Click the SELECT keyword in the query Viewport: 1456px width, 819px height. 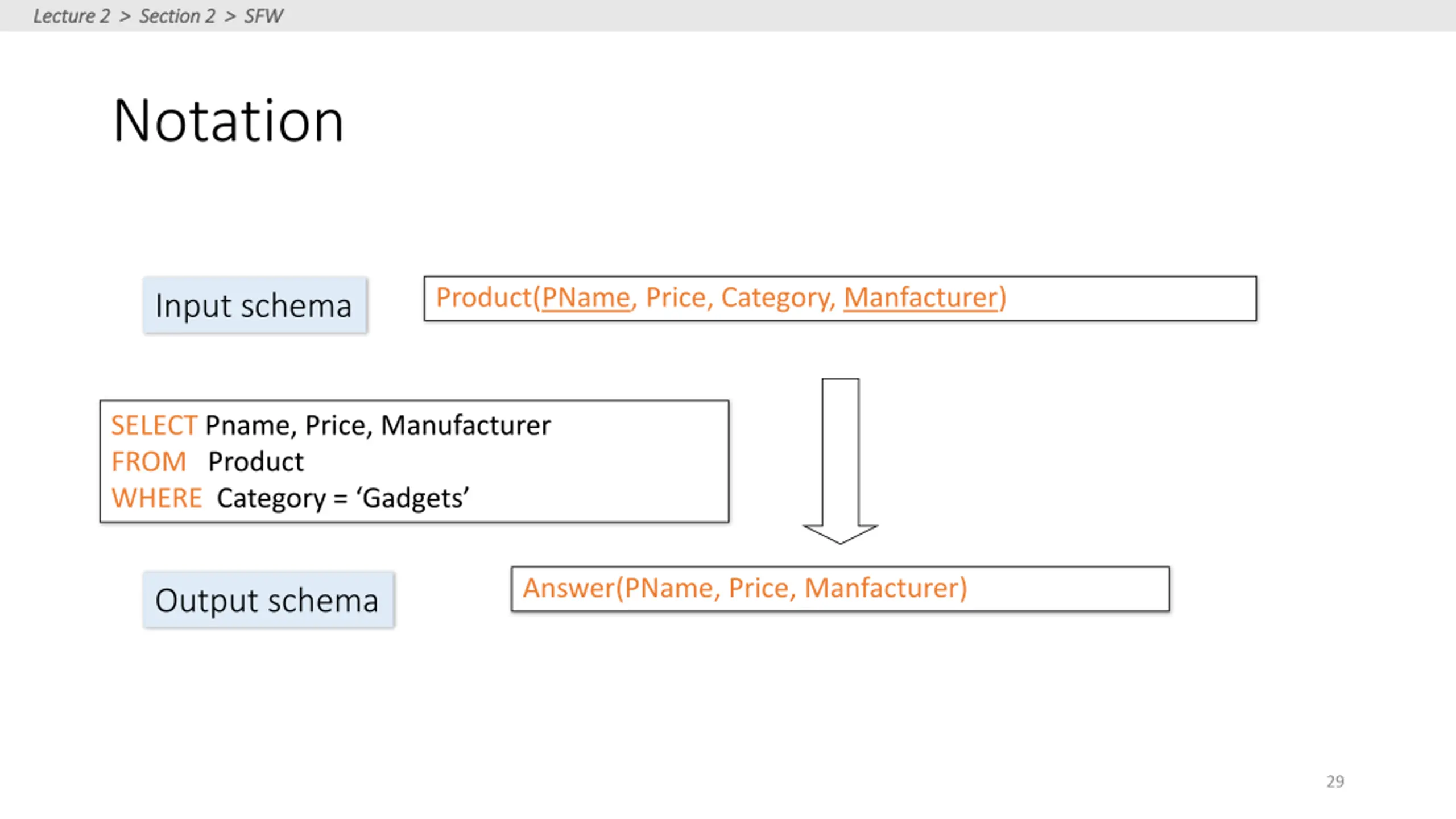pos(154,425)
